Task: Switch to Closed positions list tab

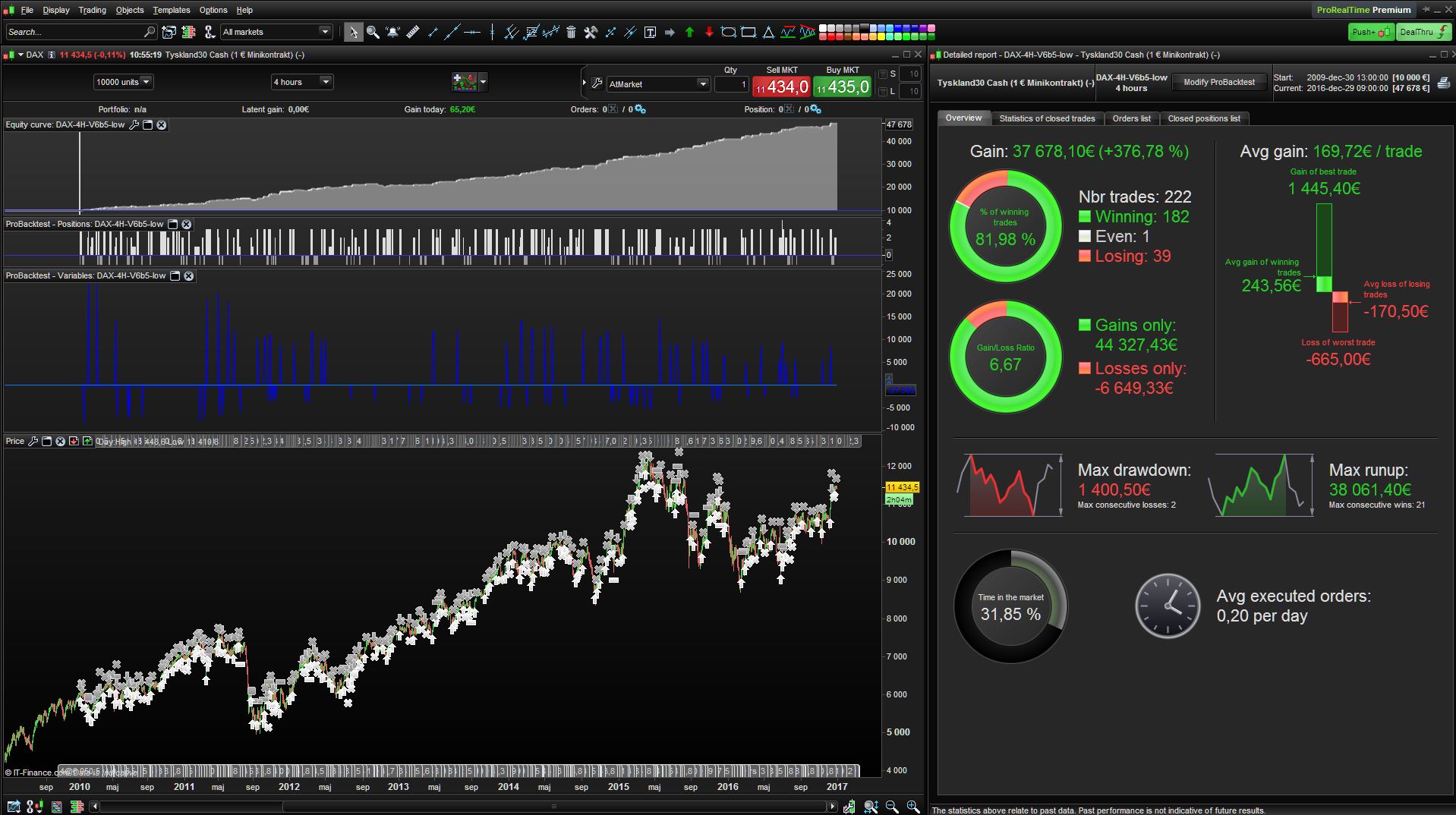Action: point(1204,118)
